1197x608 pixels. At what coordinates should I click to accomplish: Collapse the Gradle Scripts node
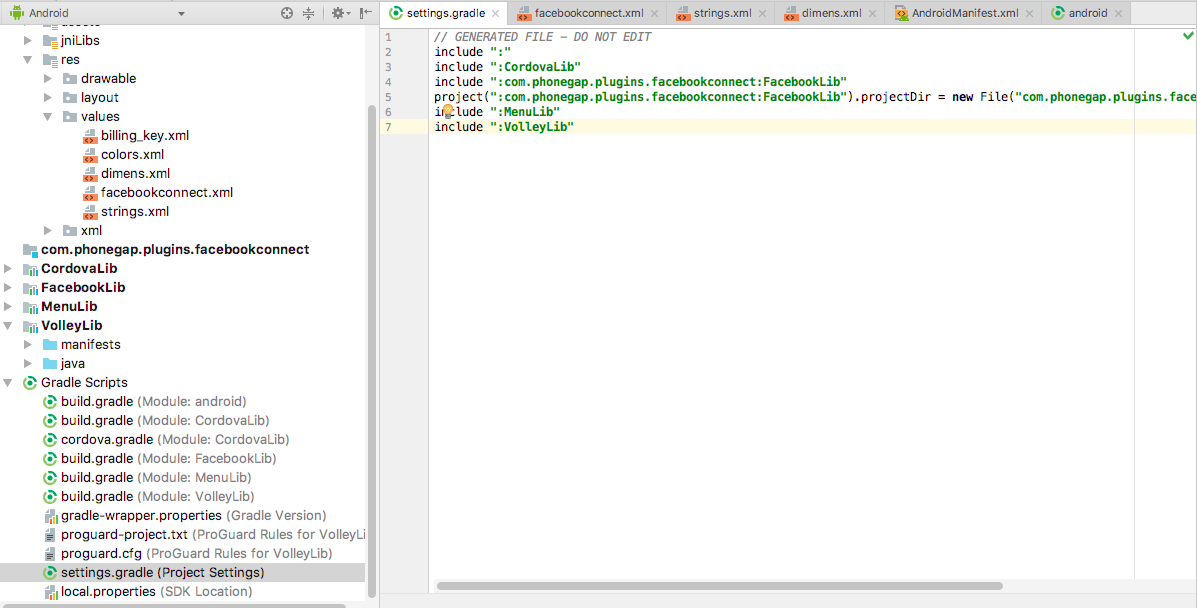[x=9, y=383]
